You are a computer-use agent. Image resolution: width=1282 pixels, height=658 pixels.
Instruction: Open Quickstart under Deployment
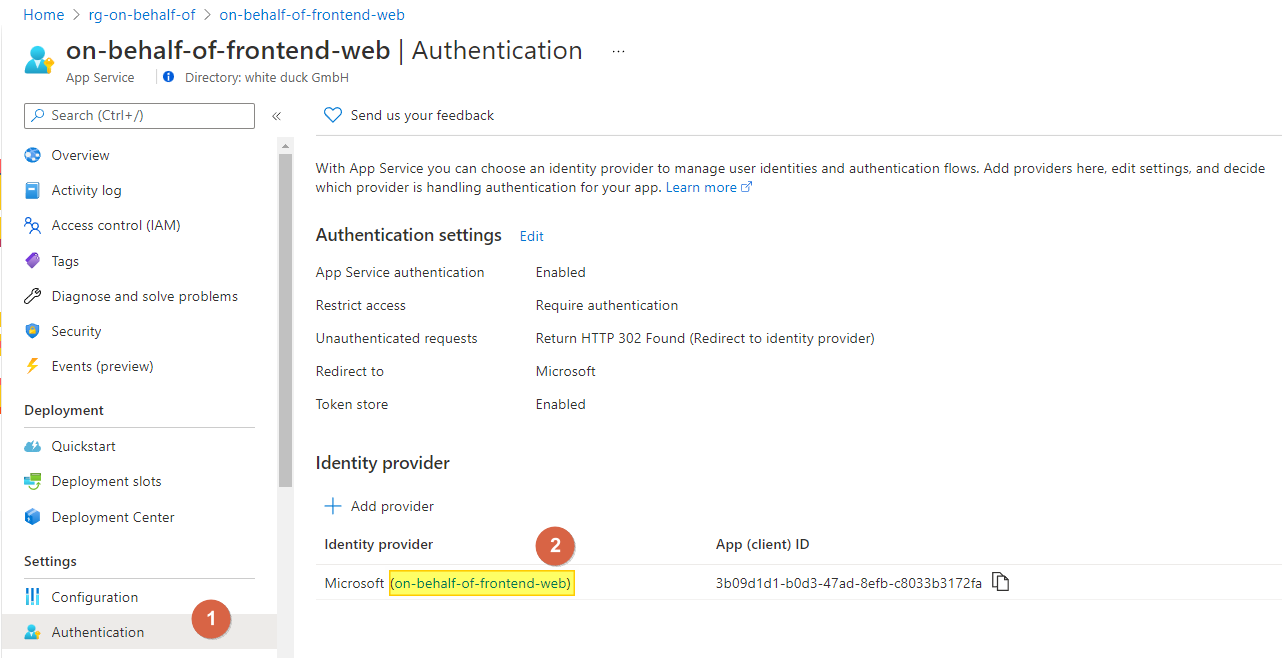pyautogui.click(x=84, y=446)
